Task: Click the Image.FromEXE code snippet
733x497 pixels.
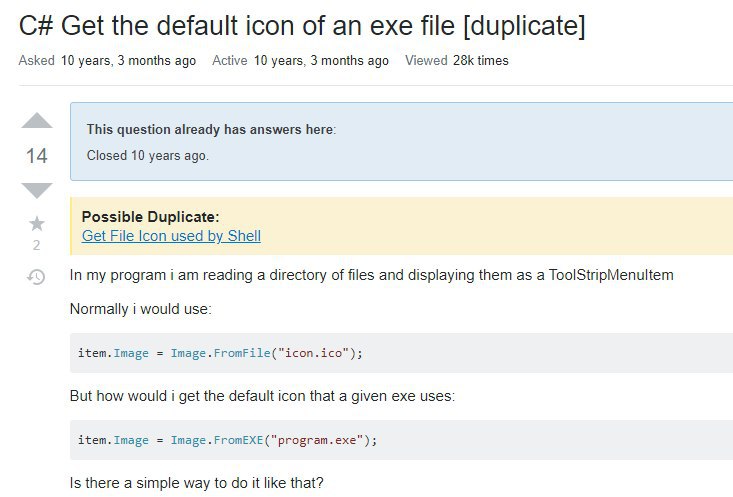Action: [227, 440]
